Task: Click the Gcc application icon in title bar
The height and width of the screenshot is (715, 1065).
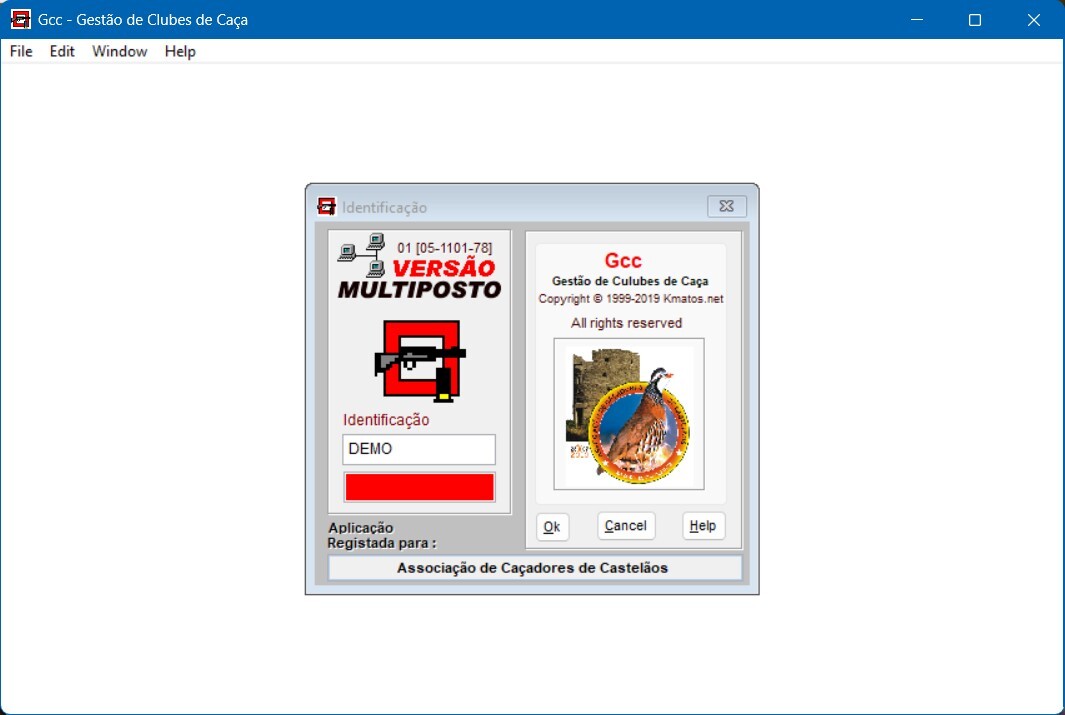Action: pos(20,19)
